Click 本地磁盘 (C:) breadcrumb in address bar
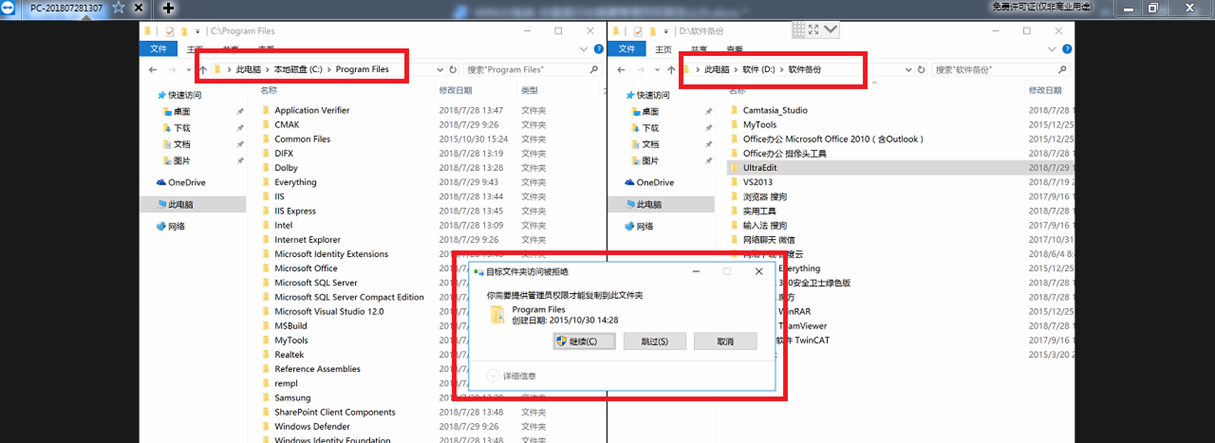Viewport: 1215px width, 443px height. coord(298,70)
